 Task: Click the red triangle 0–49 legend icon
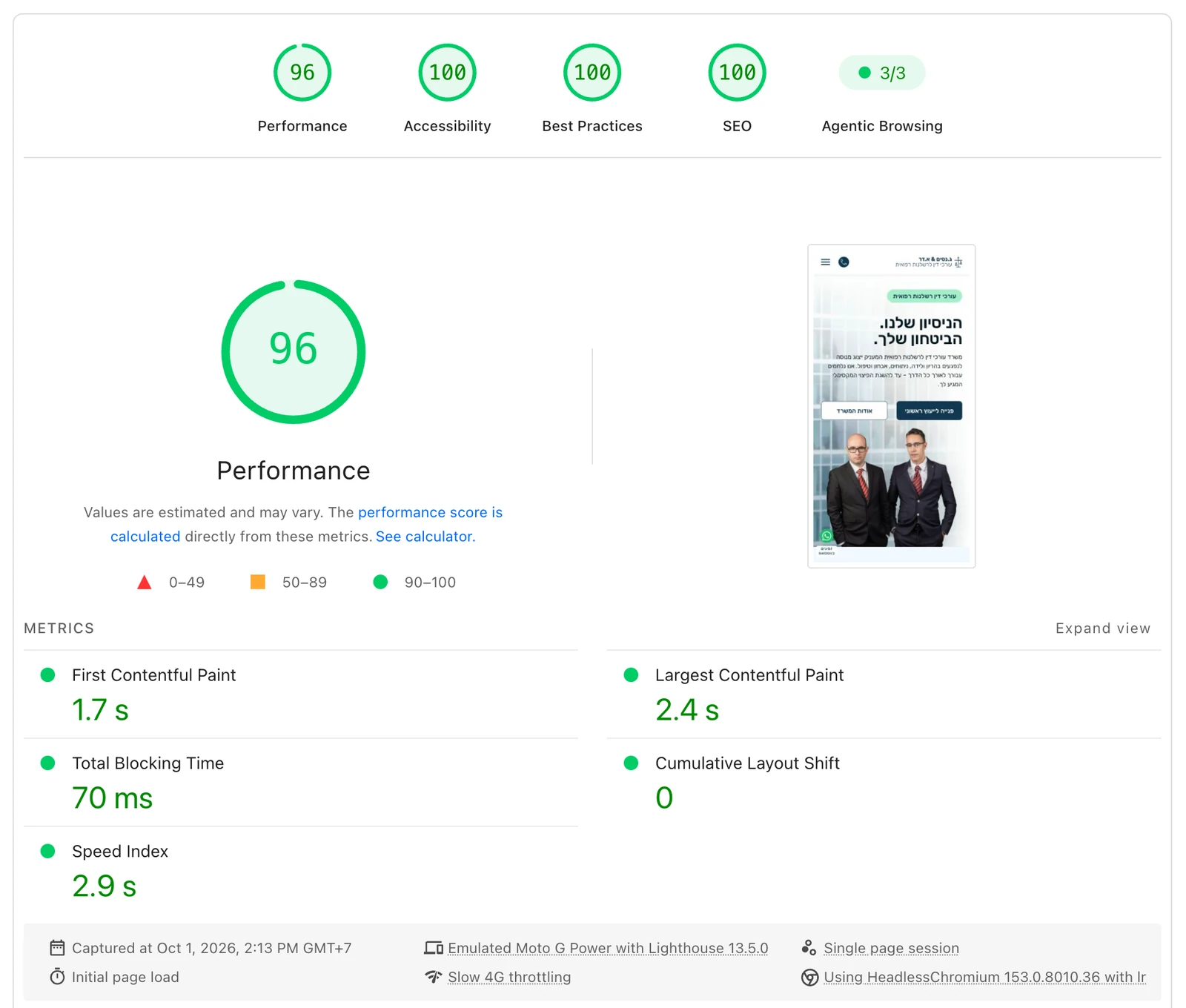[x=145, y=583]
